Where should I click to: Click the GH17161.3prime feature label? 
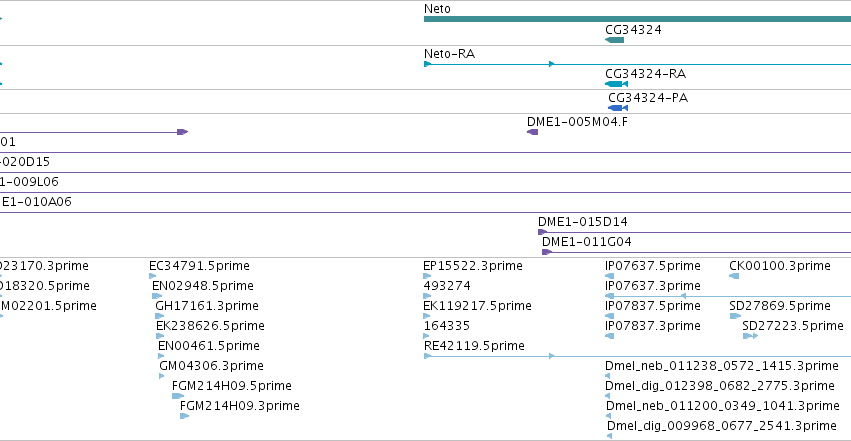pyautogui.click(x=207, y=306)
